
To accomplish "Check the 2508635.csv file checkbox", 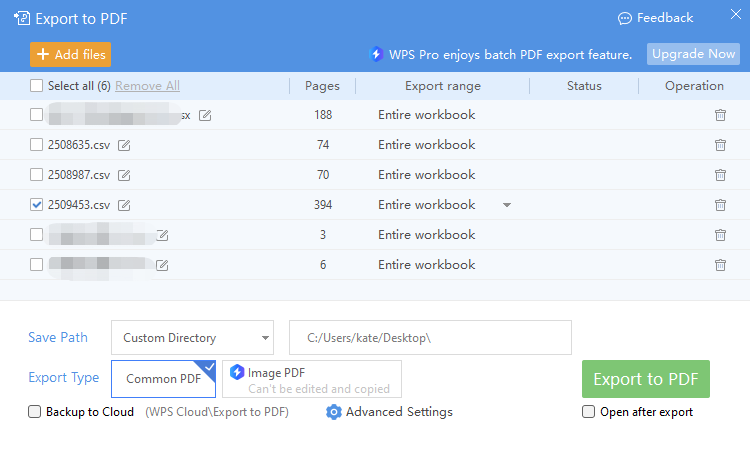I will point(36,144).
